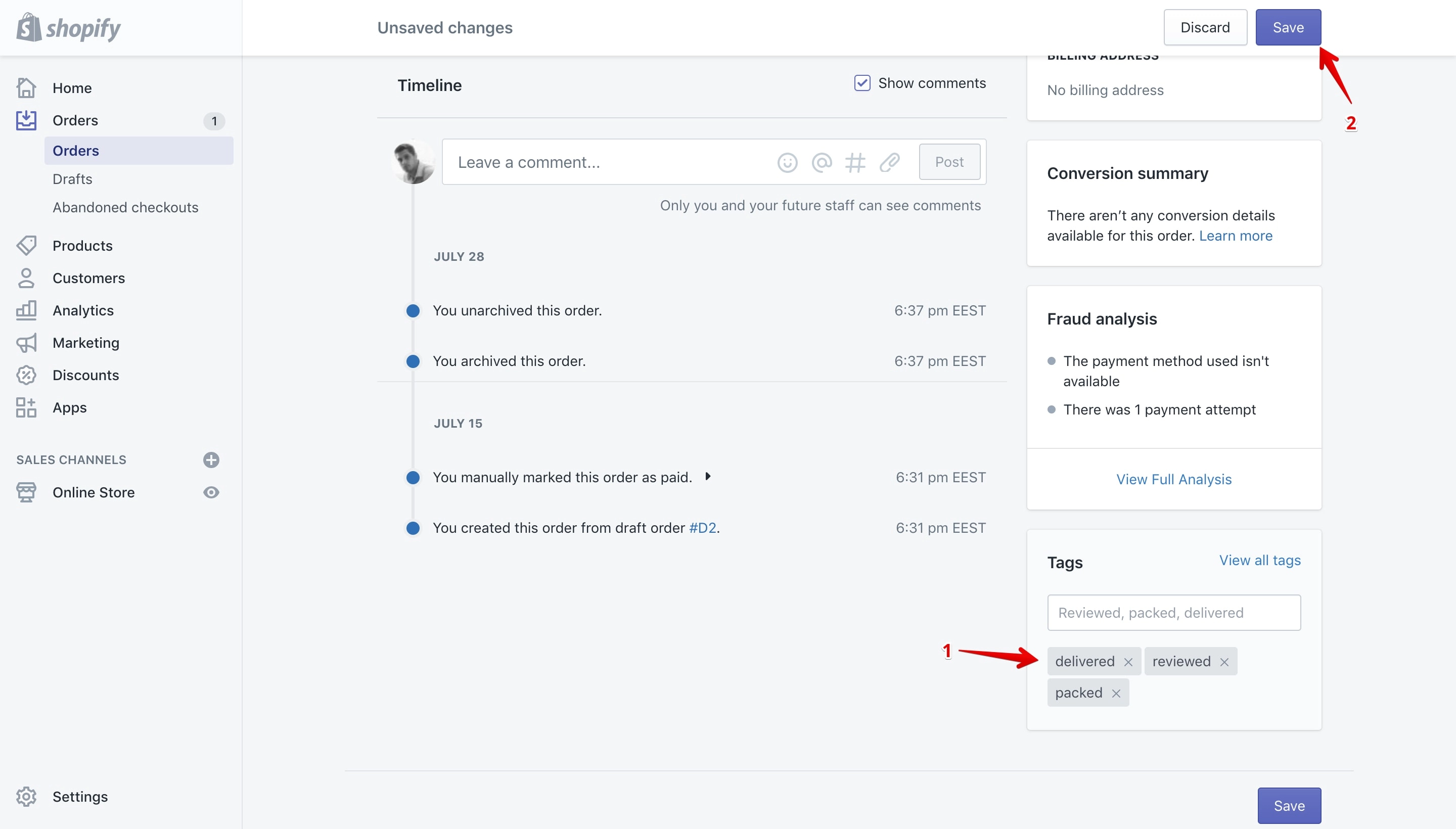Open Abandoned checkouts page
Screen dimensions: 1456x829
(125, 207)
